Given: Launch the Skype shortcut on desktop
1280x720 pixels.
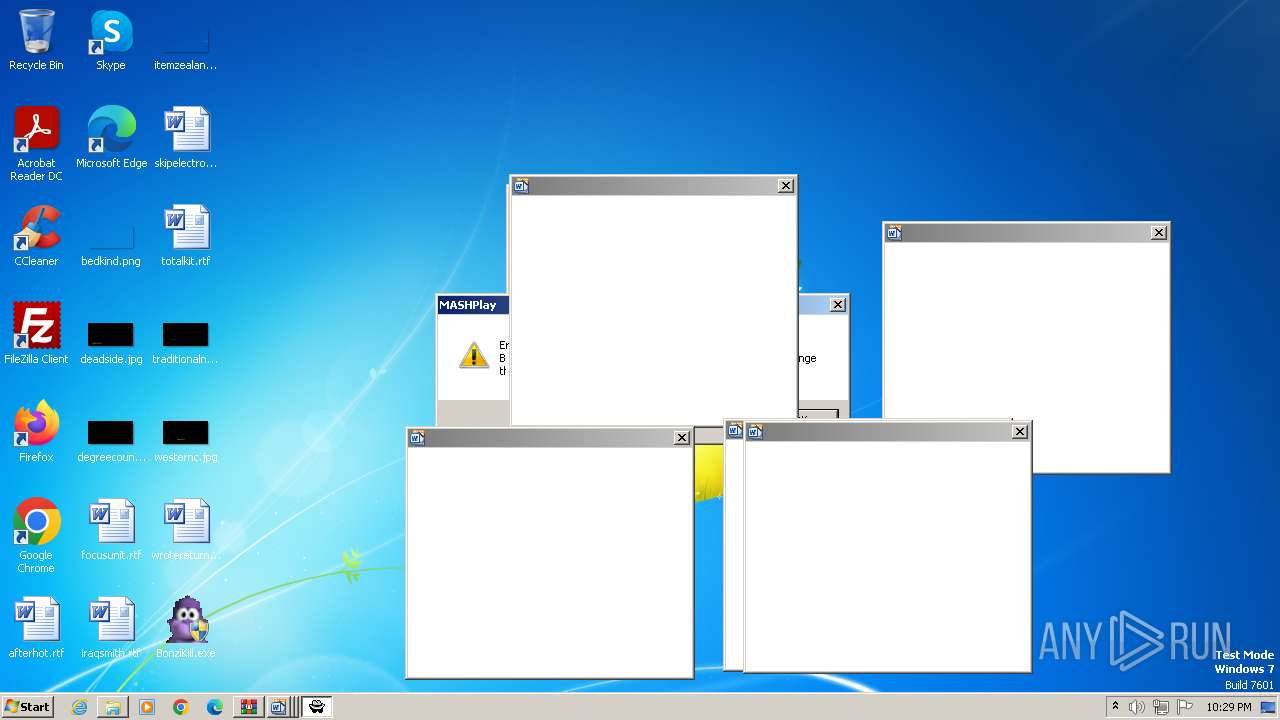Looking at the screenshot, I should 111,40.
